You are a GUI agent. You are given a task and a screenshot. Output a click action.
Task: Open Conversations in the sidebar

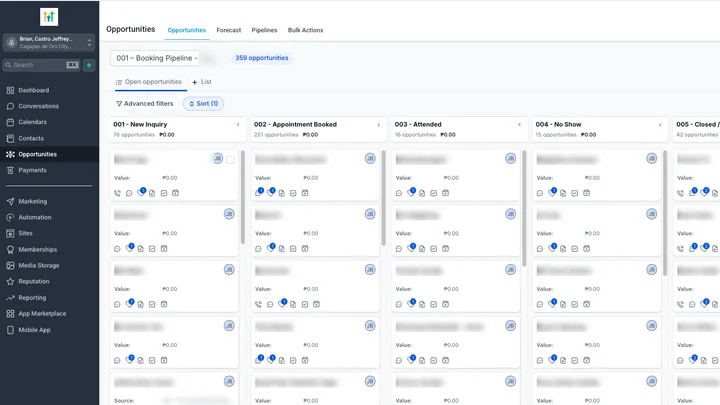point(39,106)
